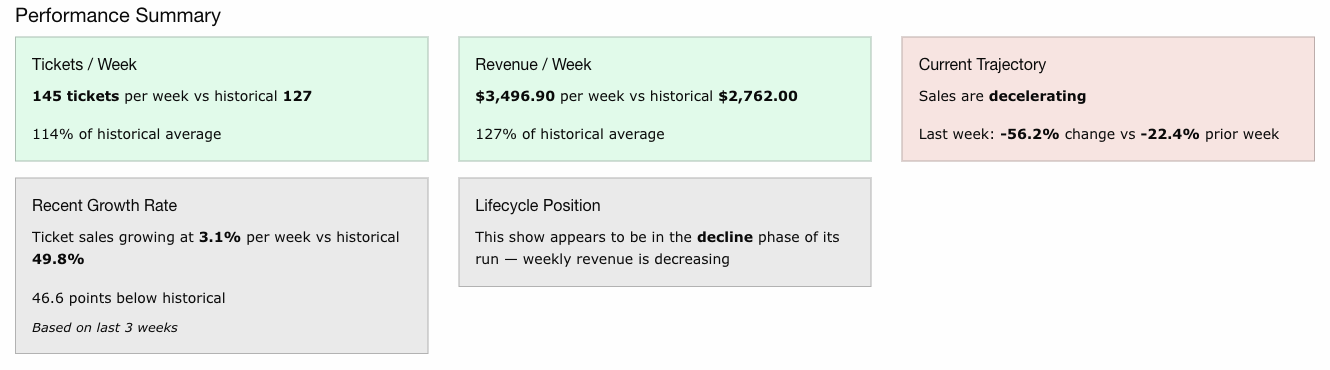1330x370 pixels.
Task: Select the historical 49.8% growth figure
Action: pyautogui.click(x=58, y=260)
